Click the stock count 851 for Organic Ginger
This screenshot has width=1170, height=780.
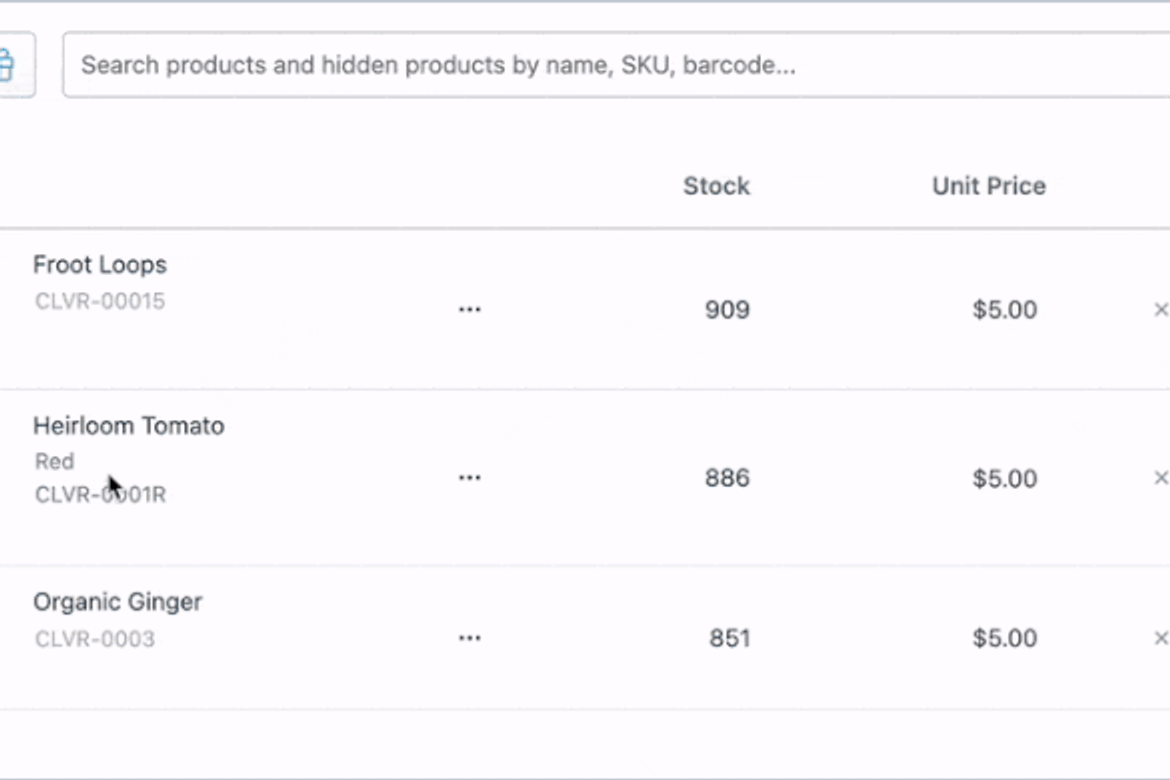(x=728, y=637)
